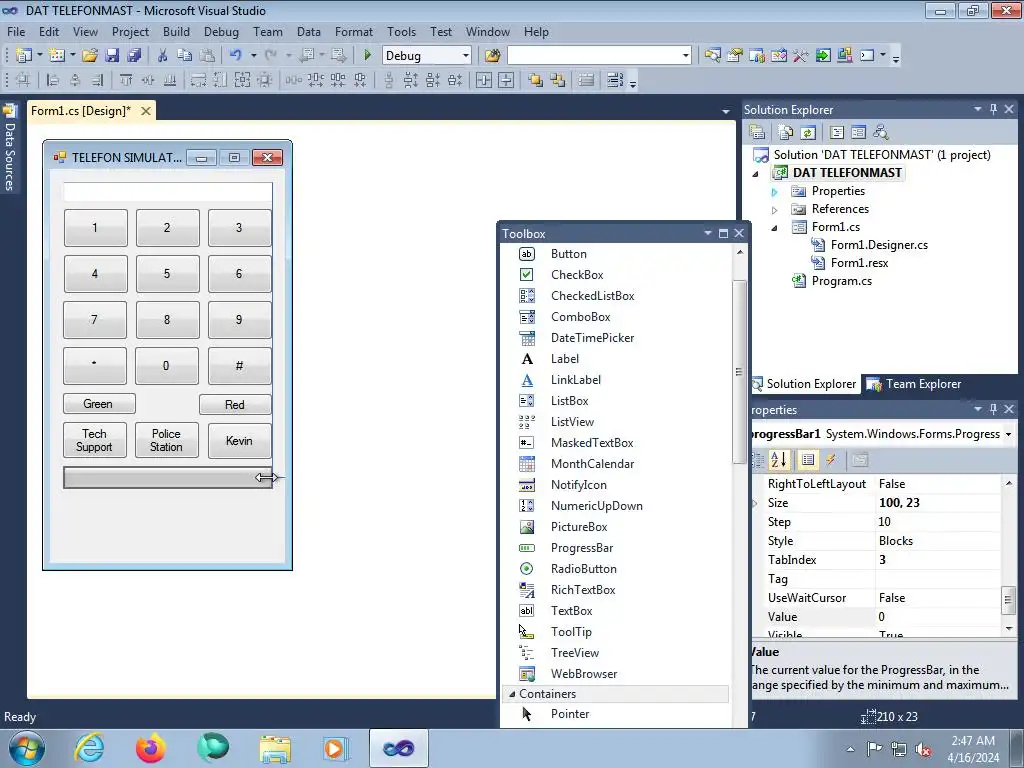Click Send to Back layout icon
This screenshot has height=768, width=1024.
point(557,80)
